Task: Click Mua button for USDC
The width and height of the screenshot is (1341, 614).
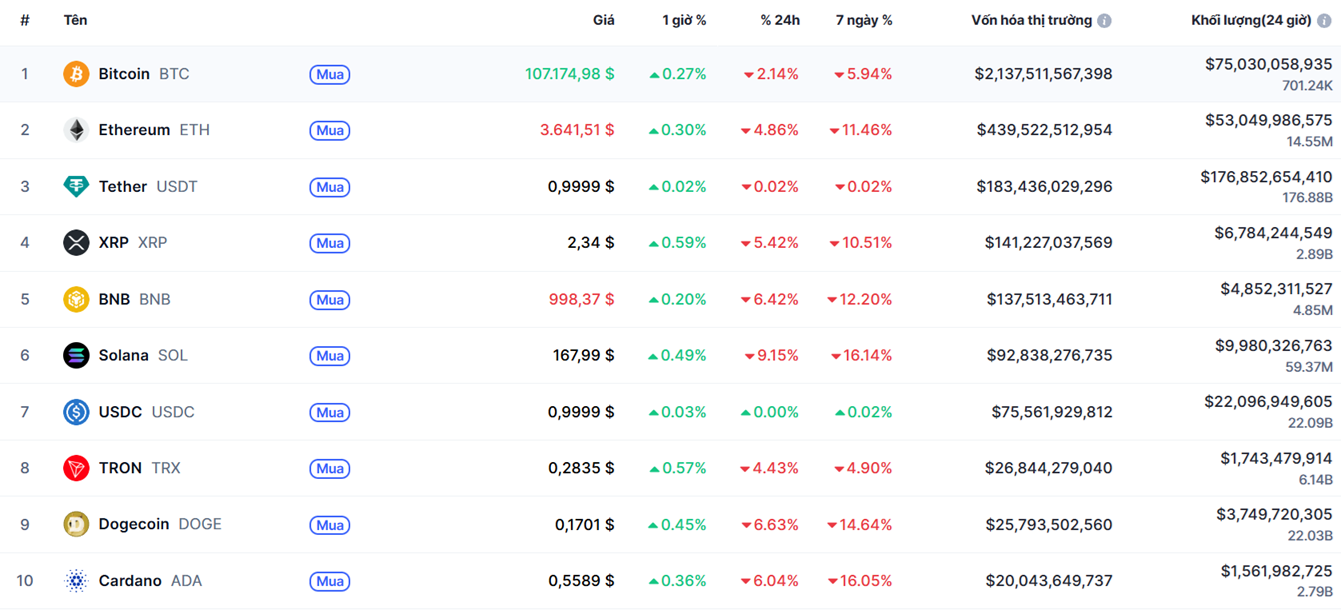Action: pyautogui.click(x=329, y=412)
